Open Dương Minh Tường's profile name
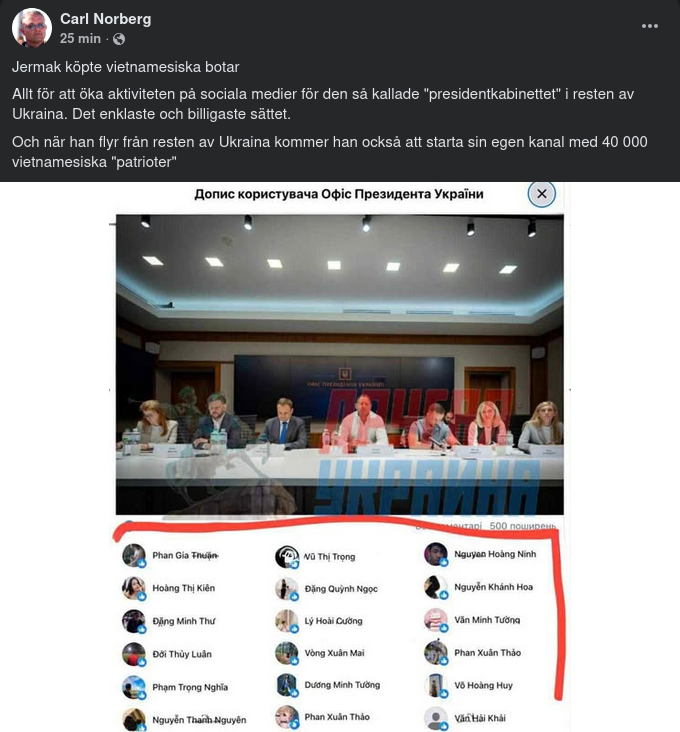Viewport: 680px width, 732px height. coord(342,685)
